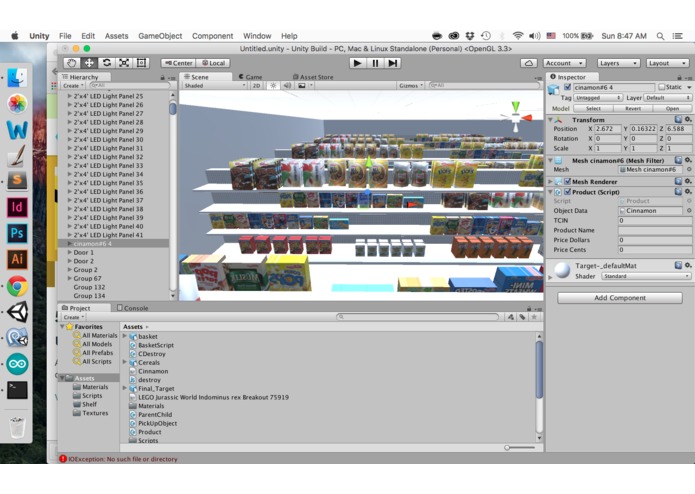This screenshot has width=695, height=494.
Task: Expand Group 67 in Hierarchy
Action: (69, 278)
